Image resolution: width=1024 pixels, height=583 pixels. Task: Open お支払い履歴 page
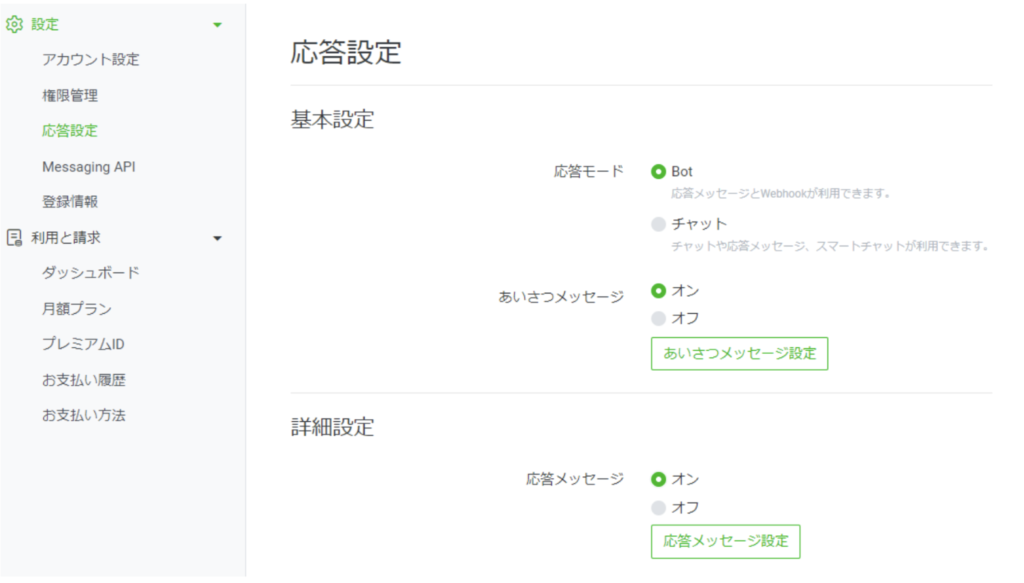click(x=84, y=380)
